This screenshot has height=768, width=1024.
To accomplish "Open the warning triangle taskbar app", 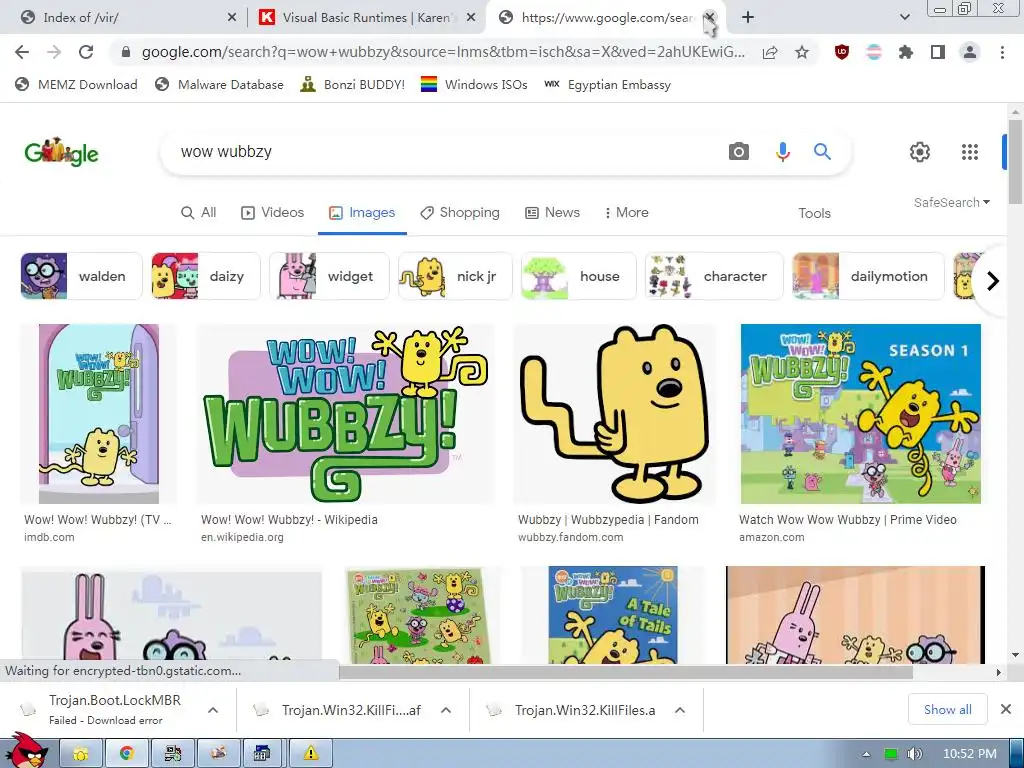I will point(311,754).
